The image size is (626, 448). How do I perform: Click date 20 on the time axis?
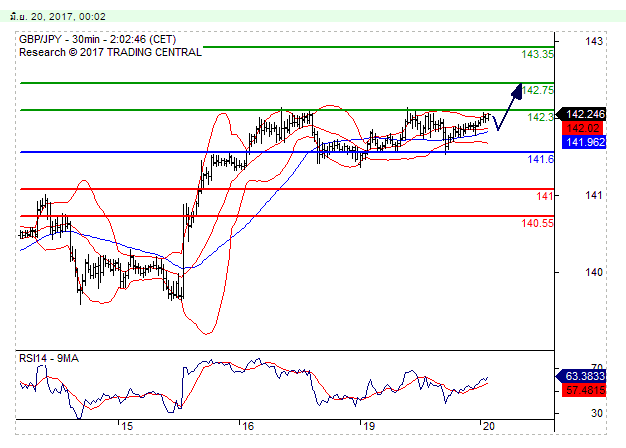tap(489, 426)
